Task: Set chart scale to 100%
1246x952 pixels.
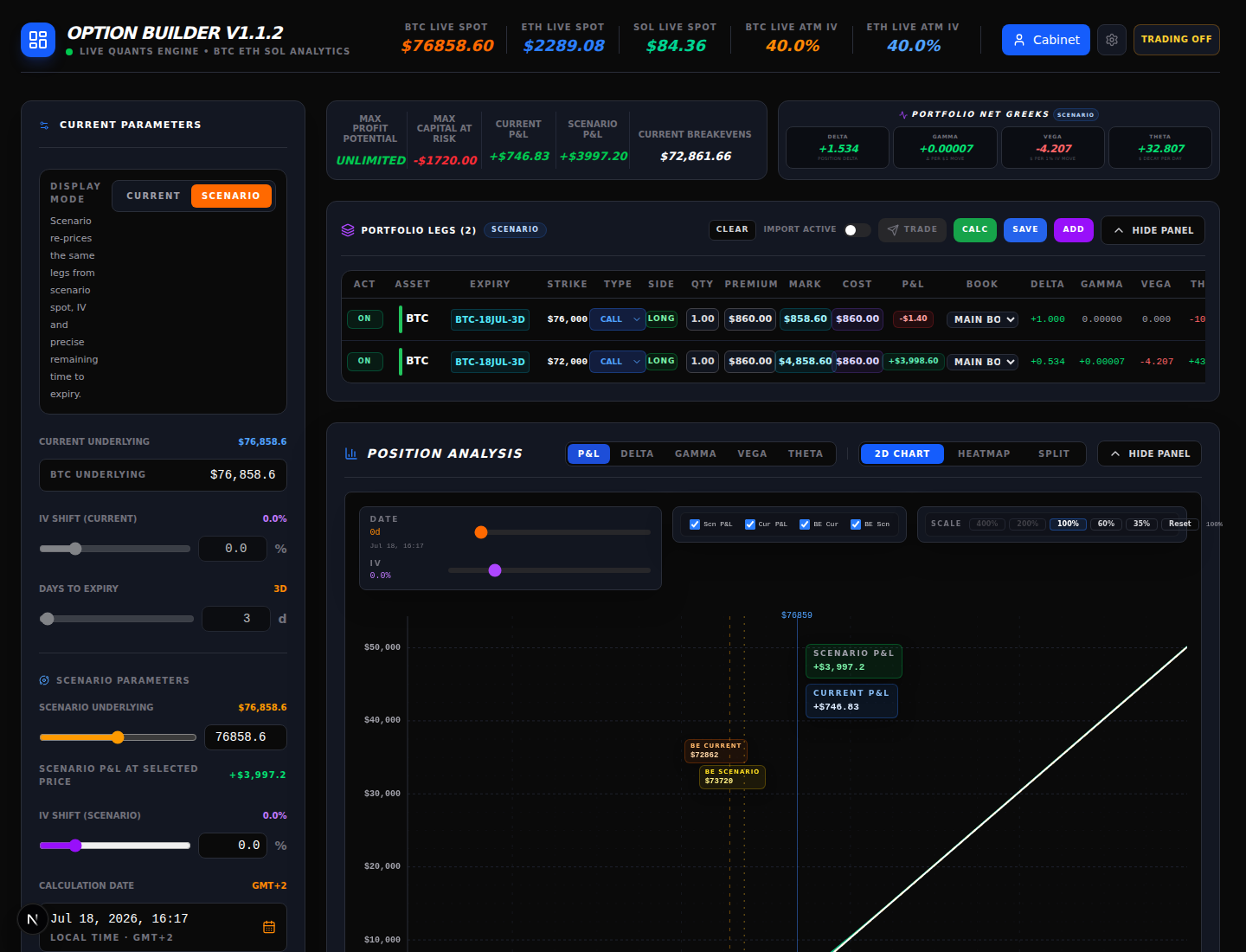Action: (x=1069, y=524)
